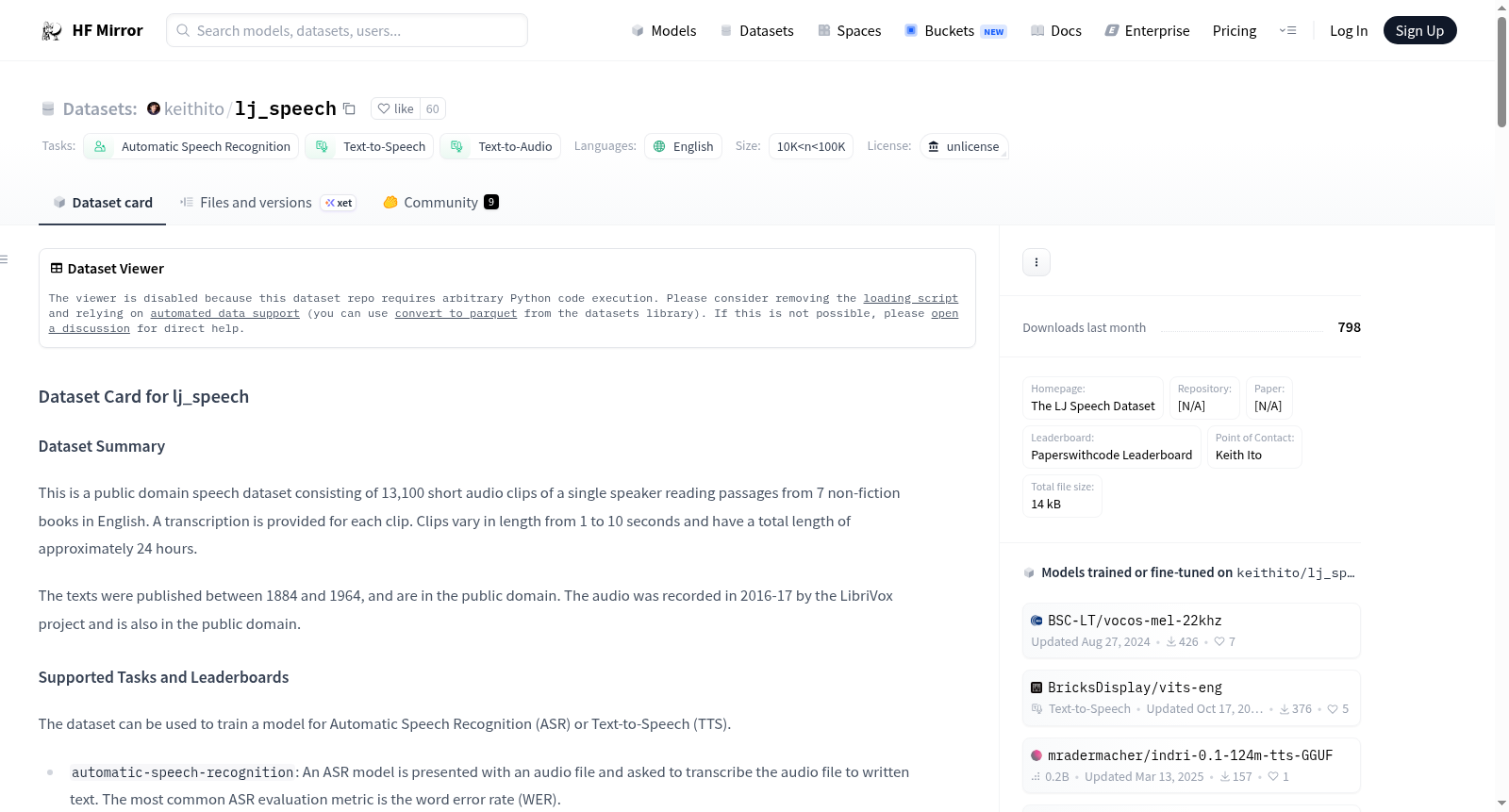Click the Total file size 14 kB value
This screenshot has width=1509, height=812.
pos(1046,504)
